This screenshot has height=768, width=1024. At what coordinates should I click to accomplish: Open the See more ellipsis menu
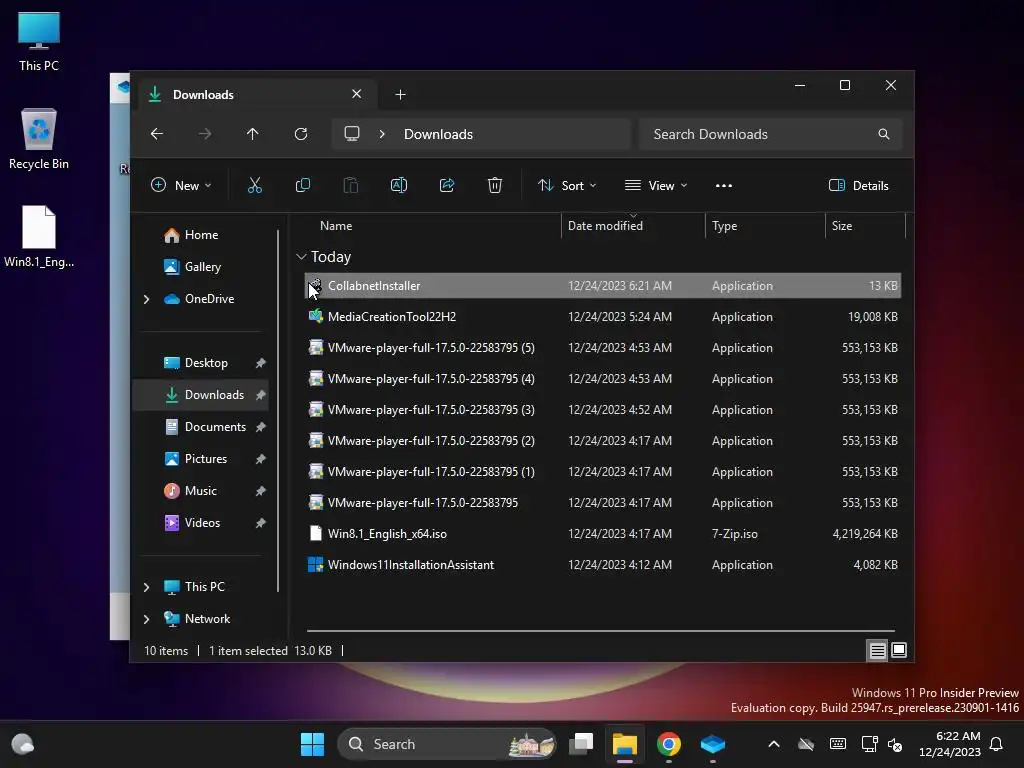click(x=724, y=185)
